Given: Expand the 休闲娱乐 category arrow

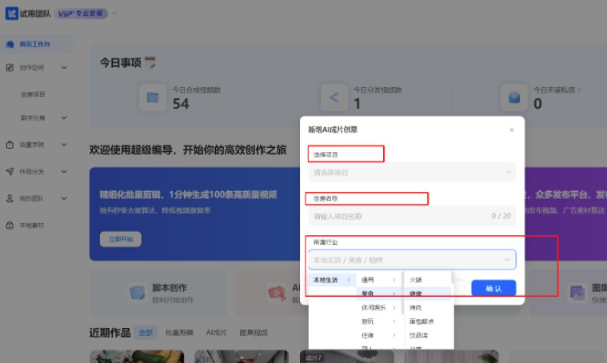Looking at the screenshot, I should (394, 308).
